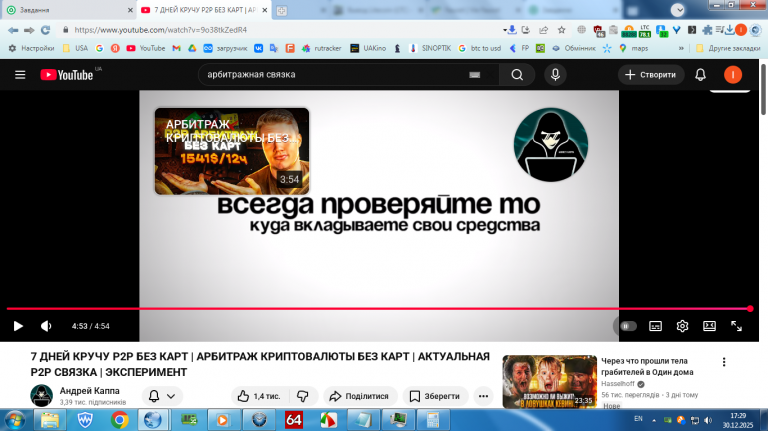Screen dimensions: 768x431
Task: Select the 7 ДНЕЙ КРУЧУ P2P tab
Action: [203, 10]
